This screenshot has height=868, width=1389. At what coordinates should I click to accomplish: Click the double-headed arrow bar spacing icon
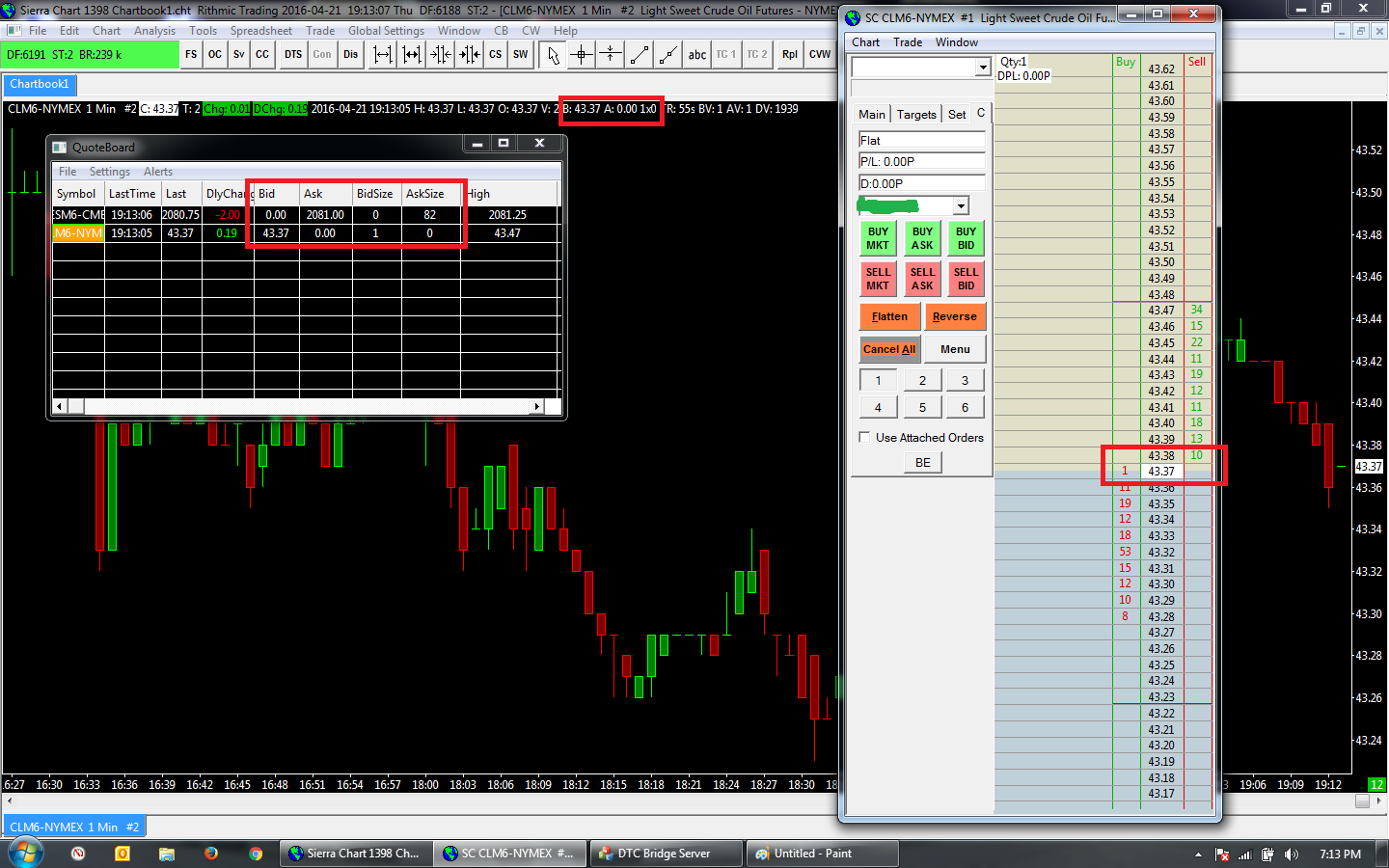coord(412,55)
